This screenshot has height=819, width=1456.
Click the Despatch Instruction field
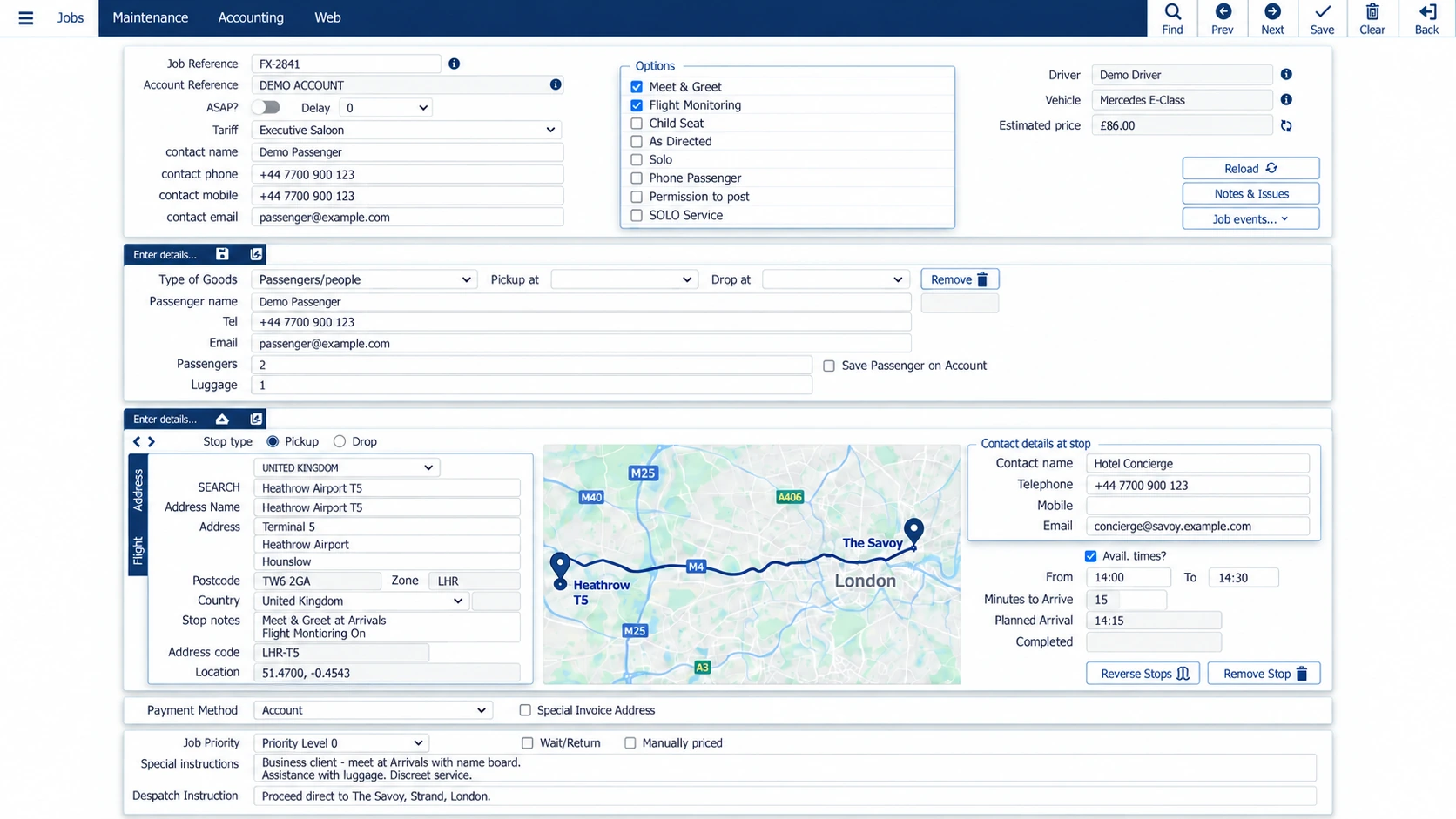(x=785, y=796)
